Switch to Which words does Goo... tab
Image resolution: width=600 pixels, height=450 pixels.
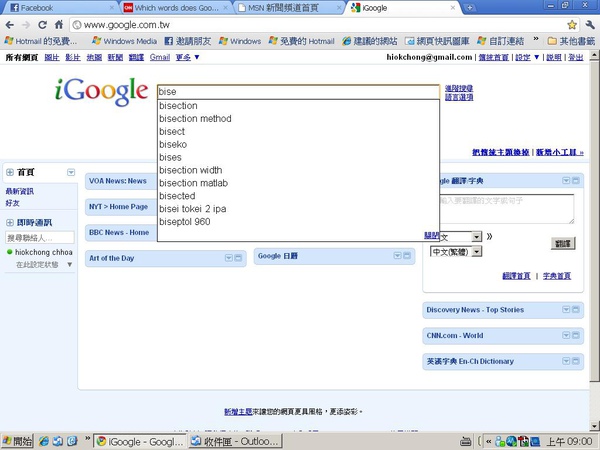pos(176,8)
